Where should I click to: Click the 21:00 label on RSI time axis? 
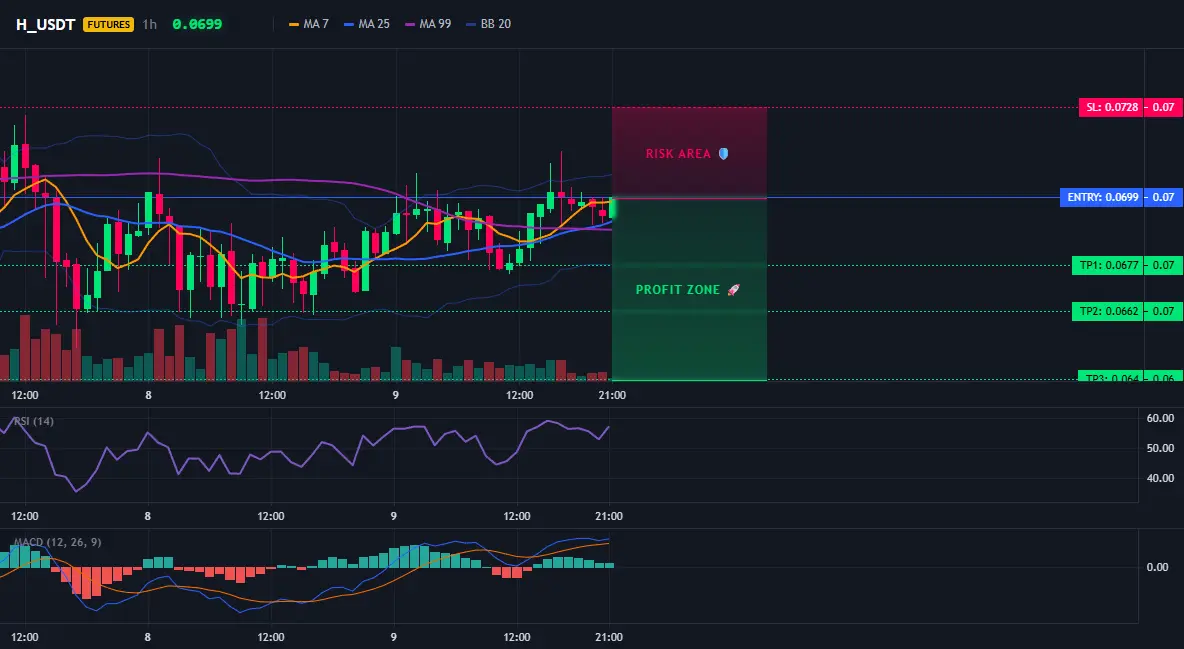609,517
